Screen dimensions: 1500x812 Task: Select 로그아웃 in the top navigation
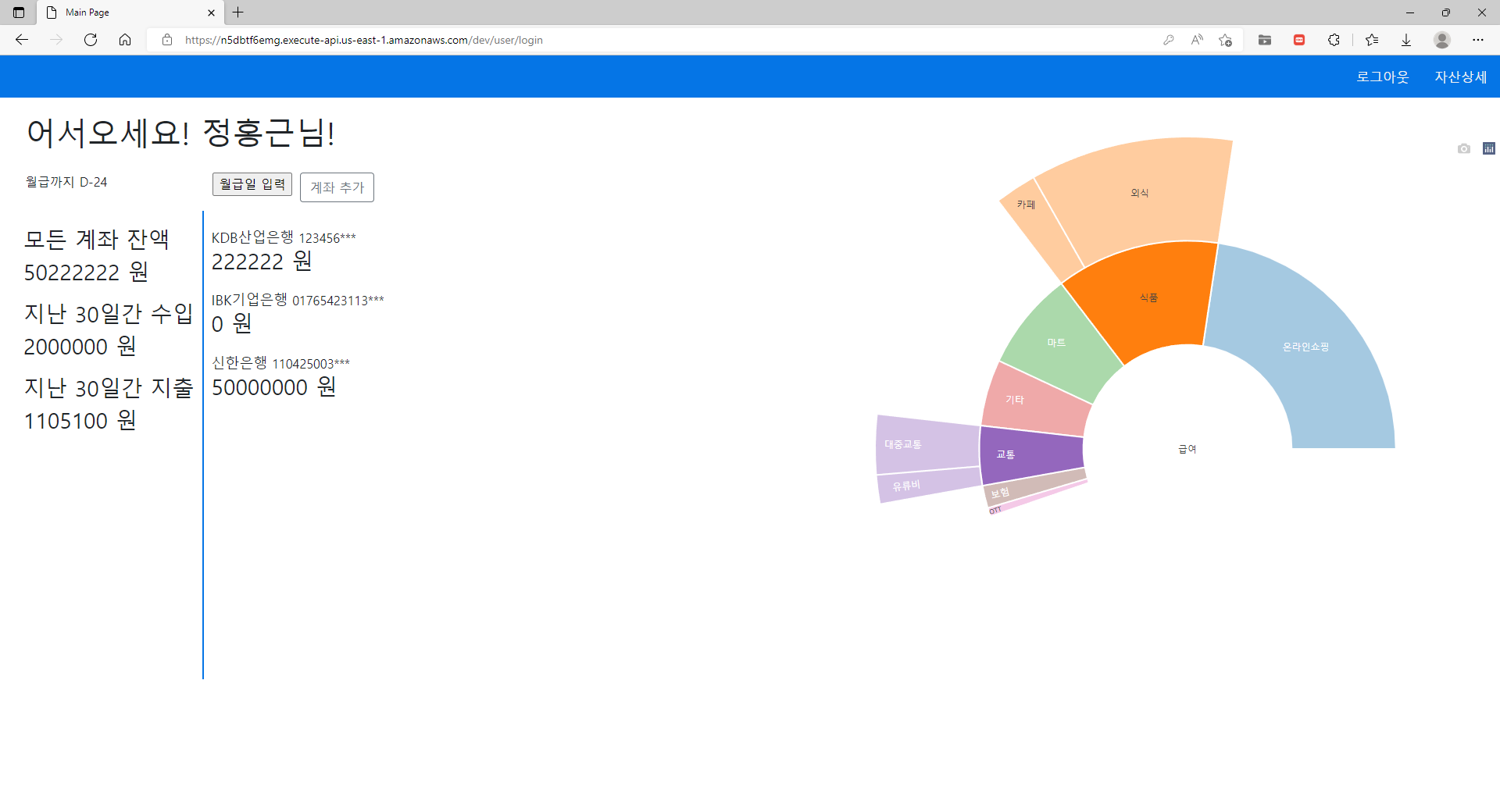(1381, 77)
